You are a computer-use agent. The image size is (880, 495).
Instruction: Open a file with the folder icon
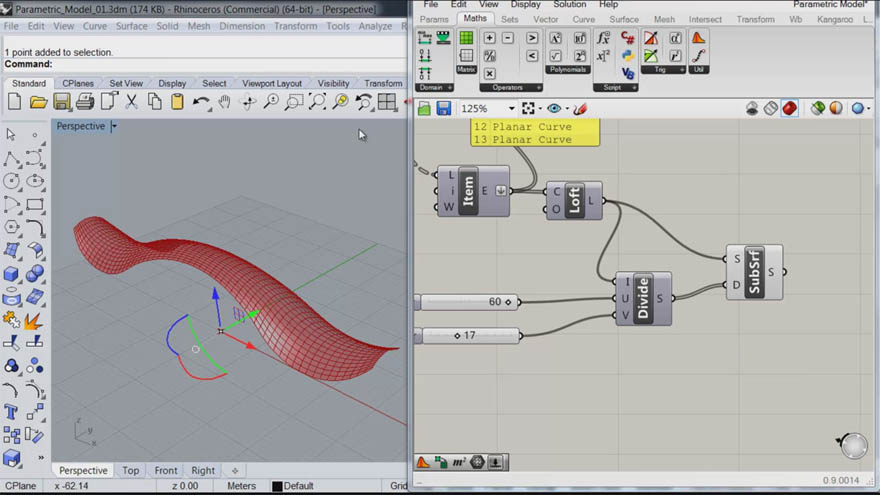38,102
